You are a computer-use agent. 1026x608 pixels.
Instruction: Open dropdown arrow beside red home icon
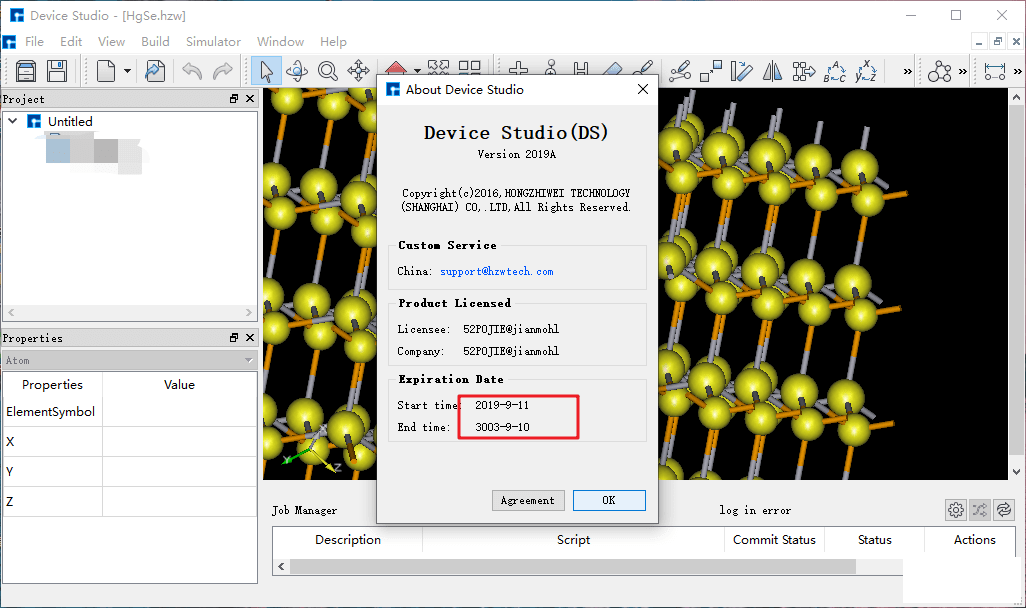click(x=417, y=70)
